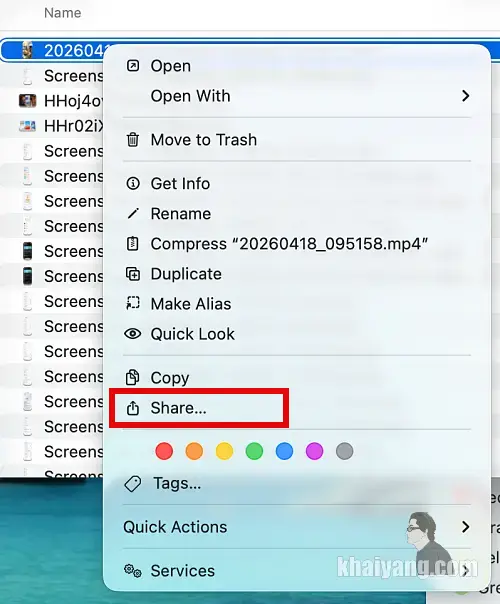Click the Duplicate plus icon
Viewport: 500px width, 604px height.
click(x=133, y=274)
